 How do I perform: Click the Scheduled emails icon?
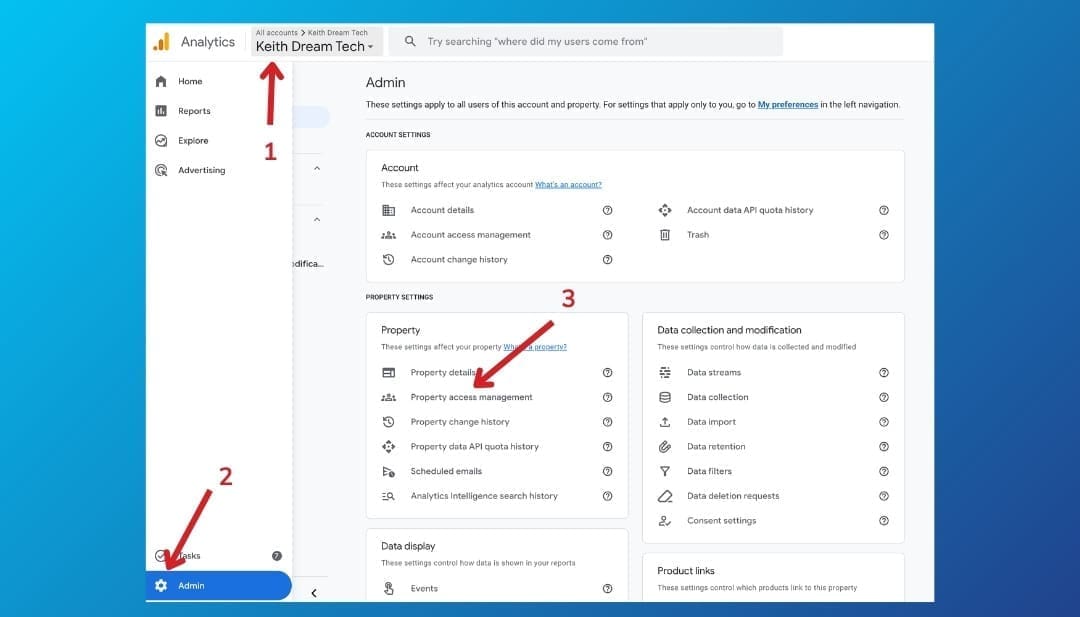[x=388, y=472]
